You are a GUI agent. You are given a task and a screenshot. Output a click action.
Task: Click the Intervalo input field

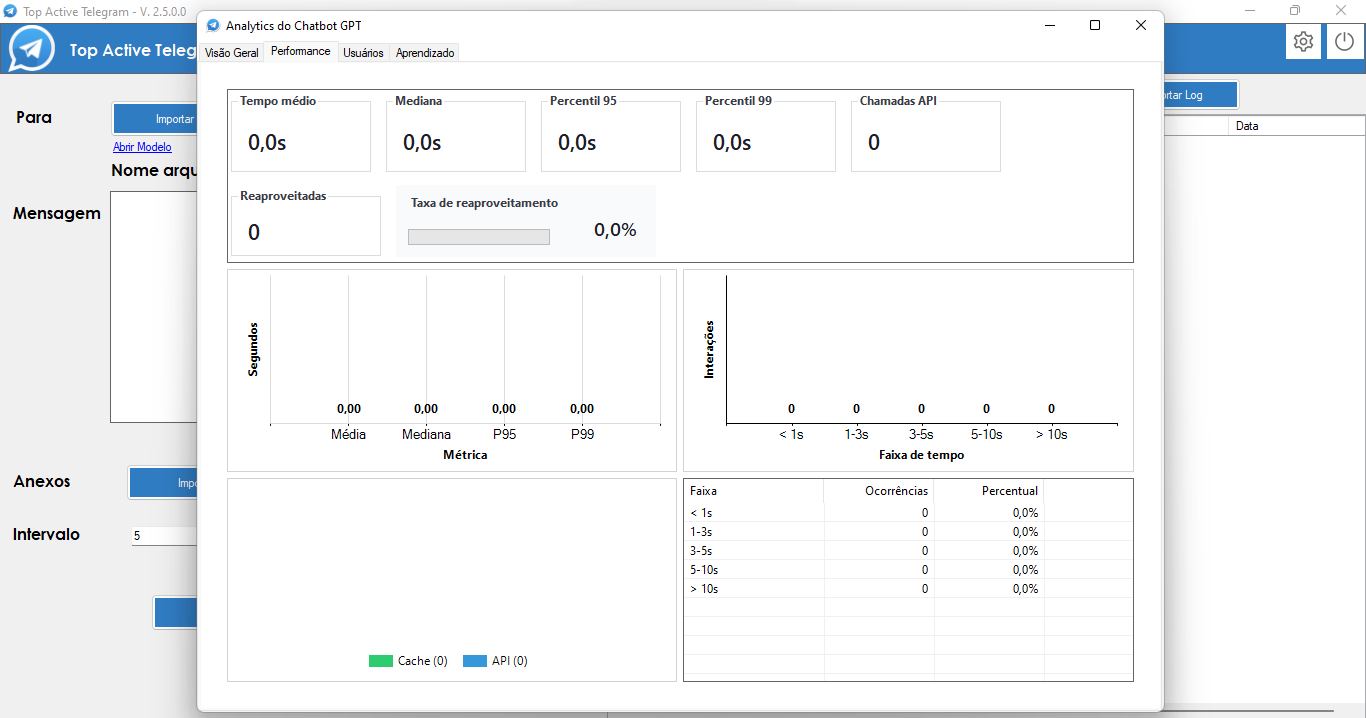(165, 536)
